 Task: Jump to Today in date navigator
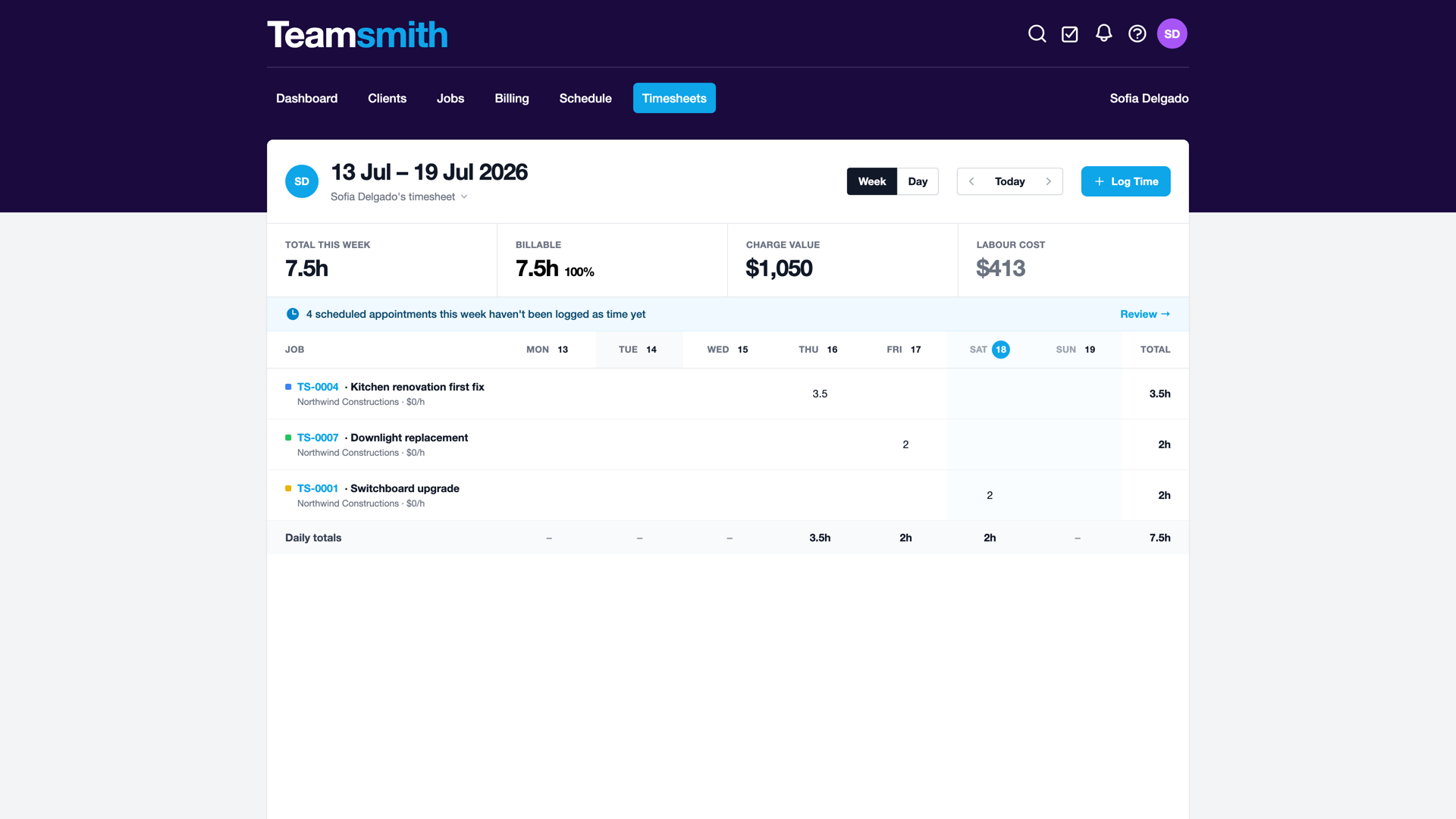(1010, 181)
